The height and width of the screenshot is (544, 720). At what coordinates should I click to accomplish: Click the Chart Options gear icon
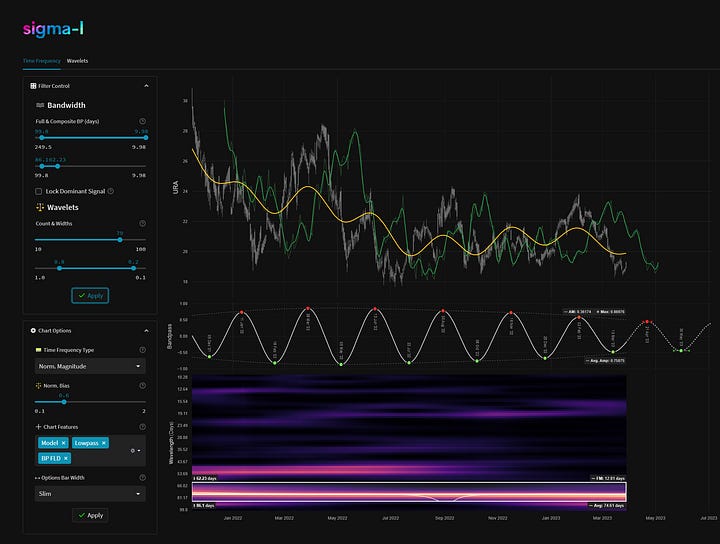click(x=33, y=331)
